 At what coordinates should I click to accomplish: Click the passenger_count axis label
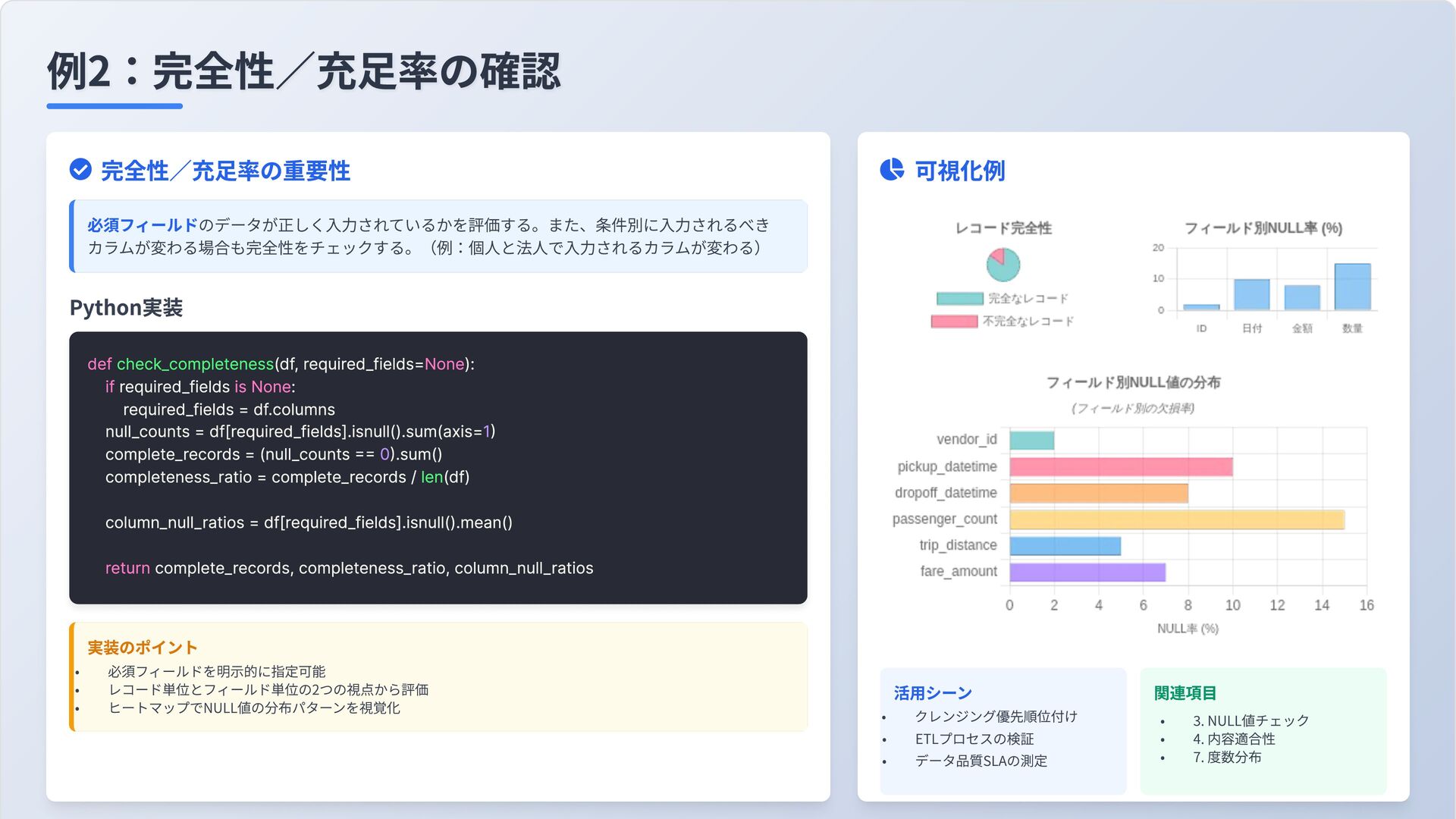[945, 519]
